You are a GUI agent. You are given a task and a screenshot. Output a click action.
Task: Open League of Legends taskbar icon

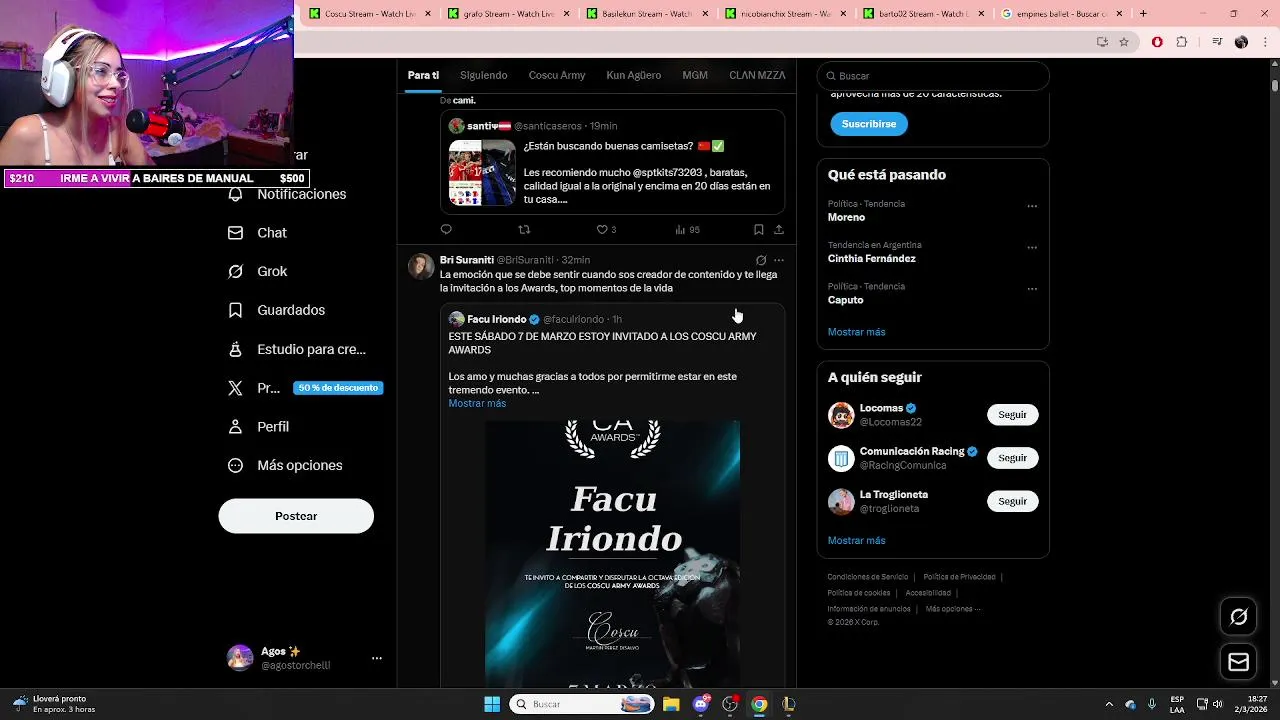click(x=789, y=704)
